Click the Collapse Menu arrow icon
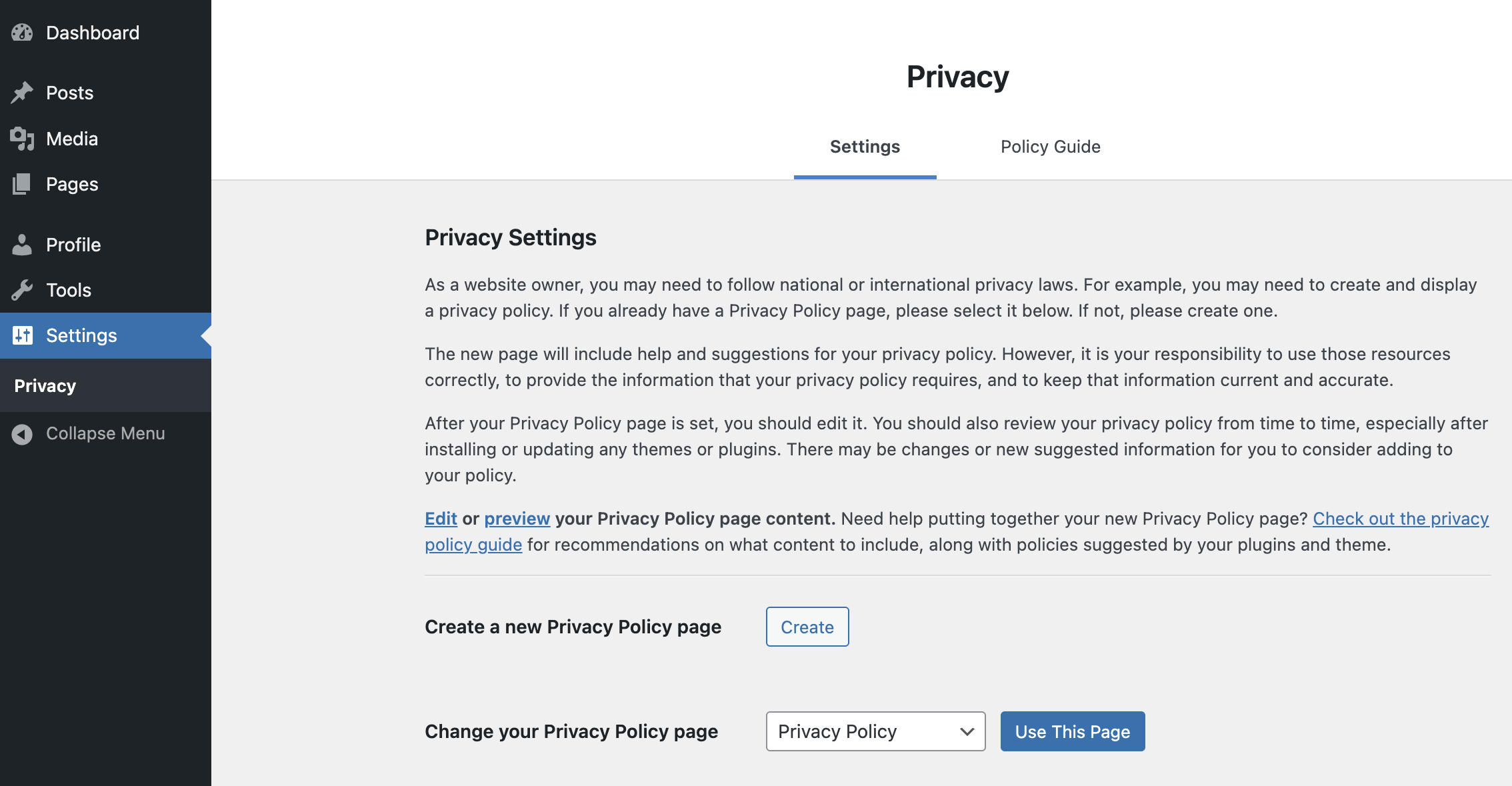Viewport: 1512px width, 786px height. (x=22, y=433)
